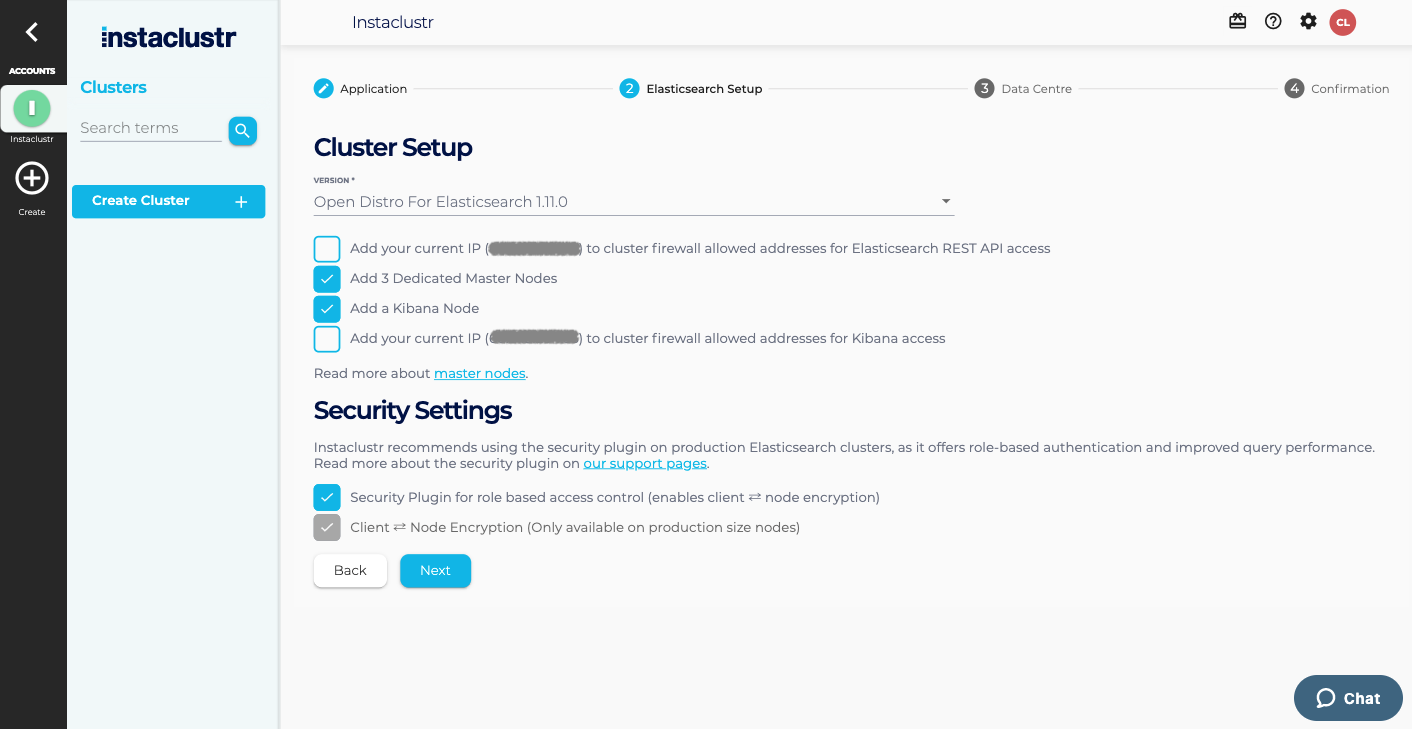Open the master nodes link
This screenshot has width=1412, height=729.
pyautogui.click(x=479, y=374)
